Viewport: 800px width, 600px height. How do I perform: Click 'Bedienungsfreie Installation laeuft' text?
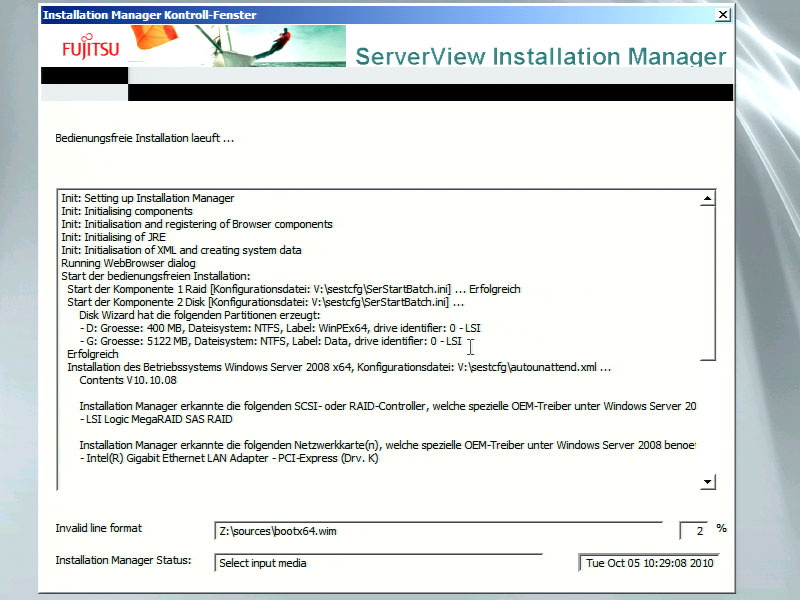144,138
